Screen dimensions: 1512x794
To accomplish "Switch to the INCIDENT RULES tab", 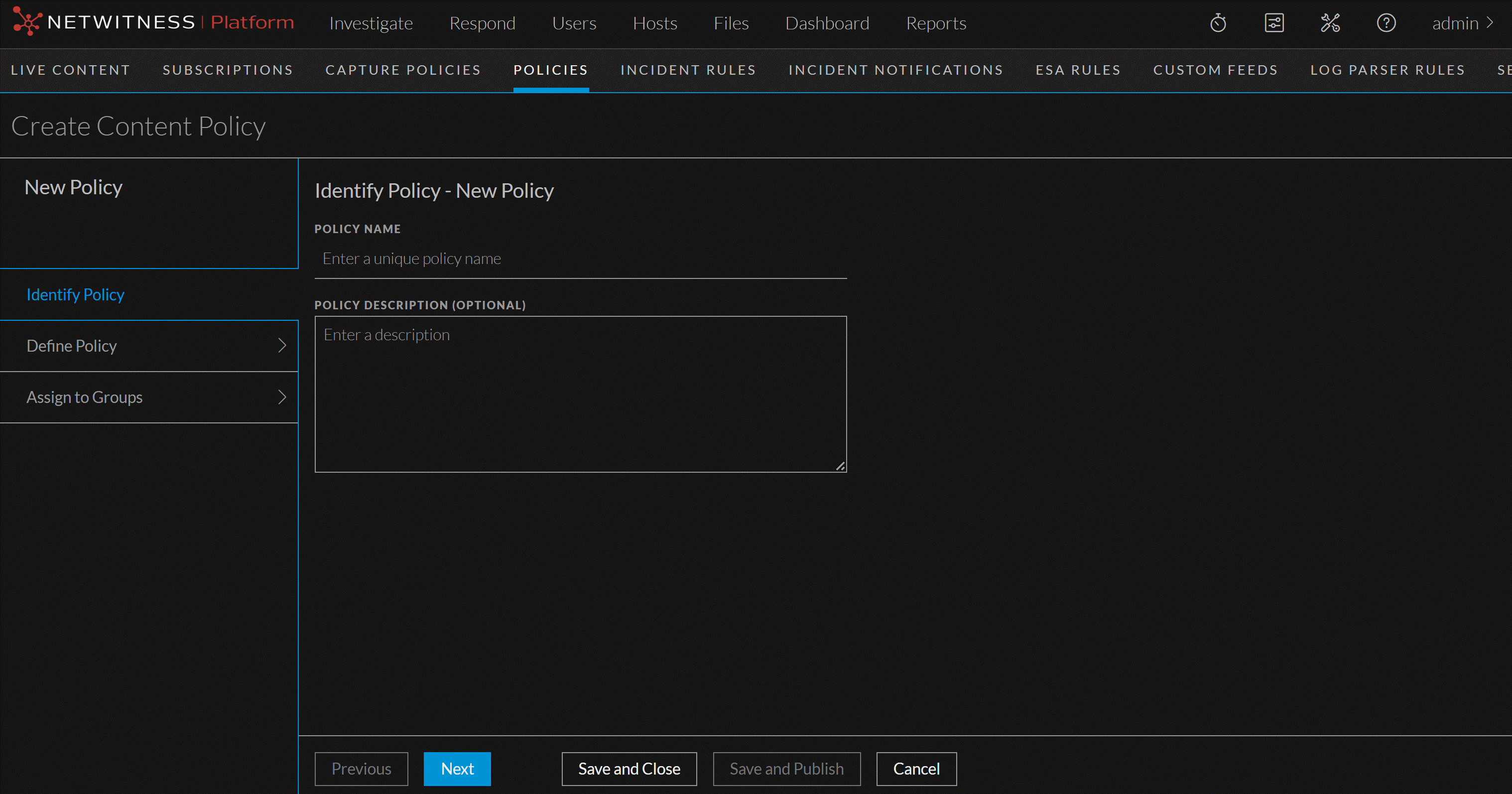I will pyautogui.click(x=688, y=70).
